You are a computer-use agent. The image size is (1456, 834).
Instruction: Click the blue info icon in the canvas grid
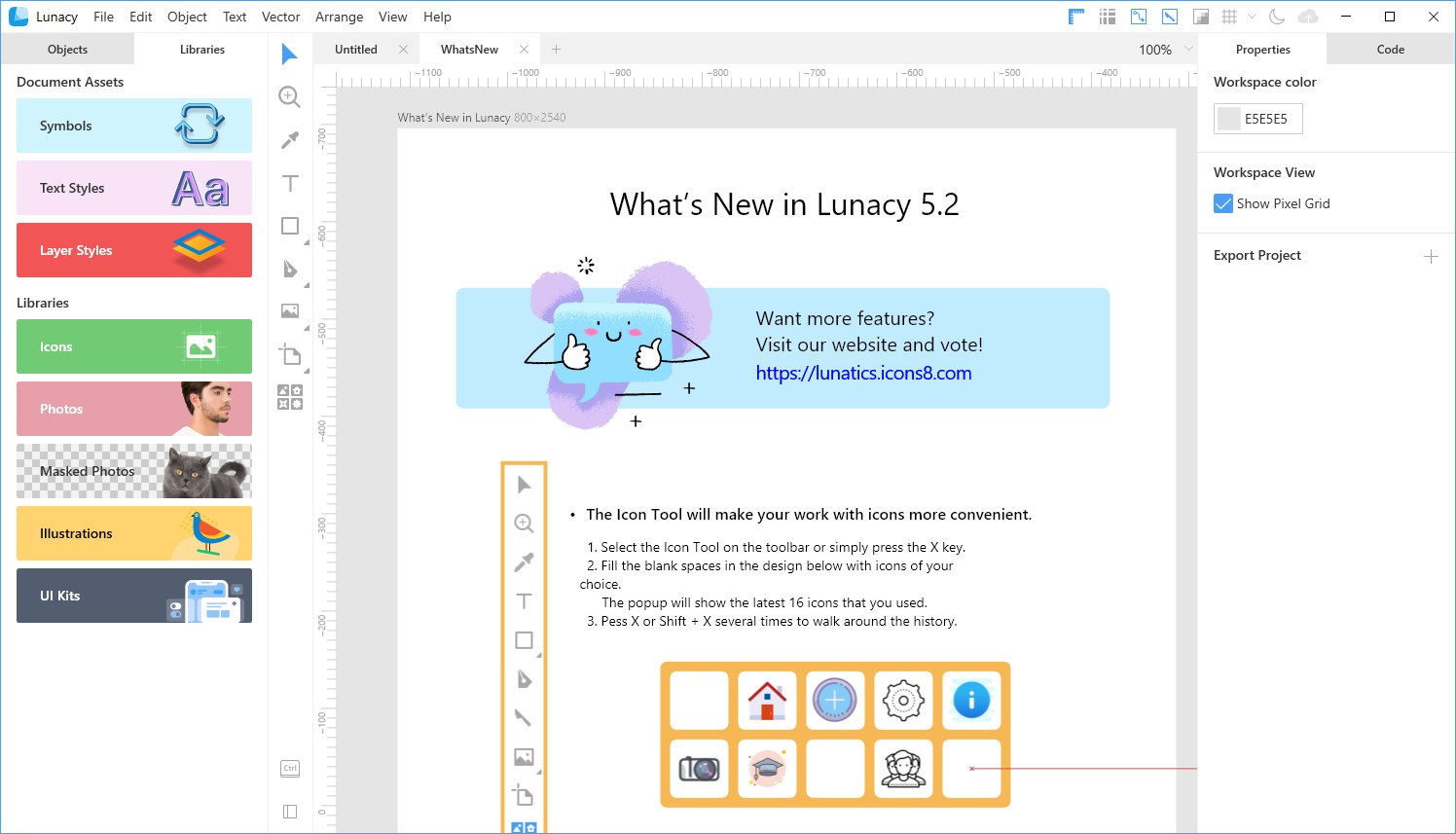tap(971, 701)
